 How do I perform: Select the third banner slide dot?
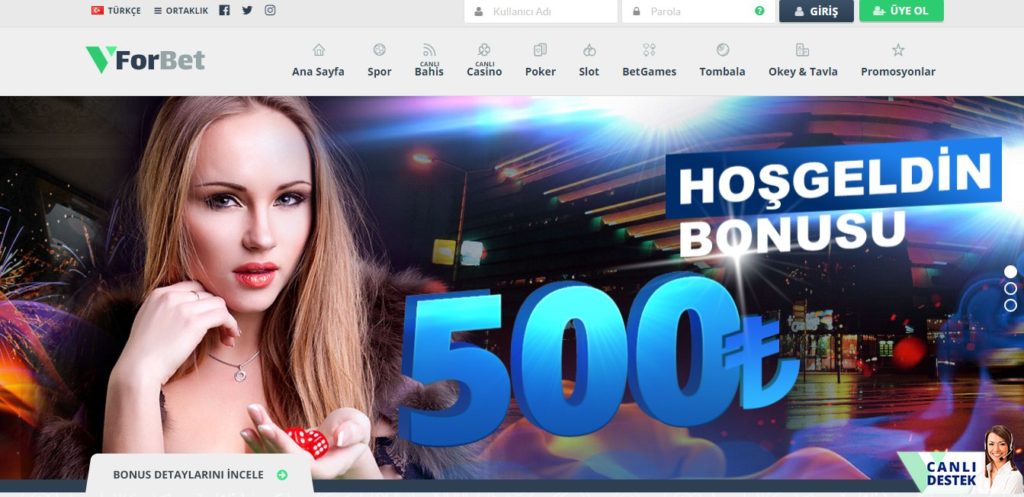click(1010, 306)
